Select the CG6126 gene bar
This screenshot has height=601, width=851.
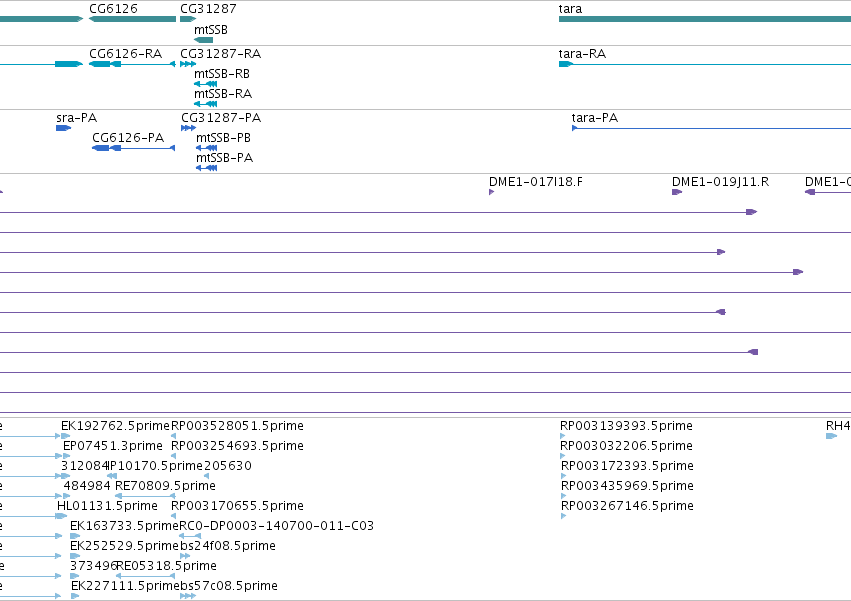132,19
